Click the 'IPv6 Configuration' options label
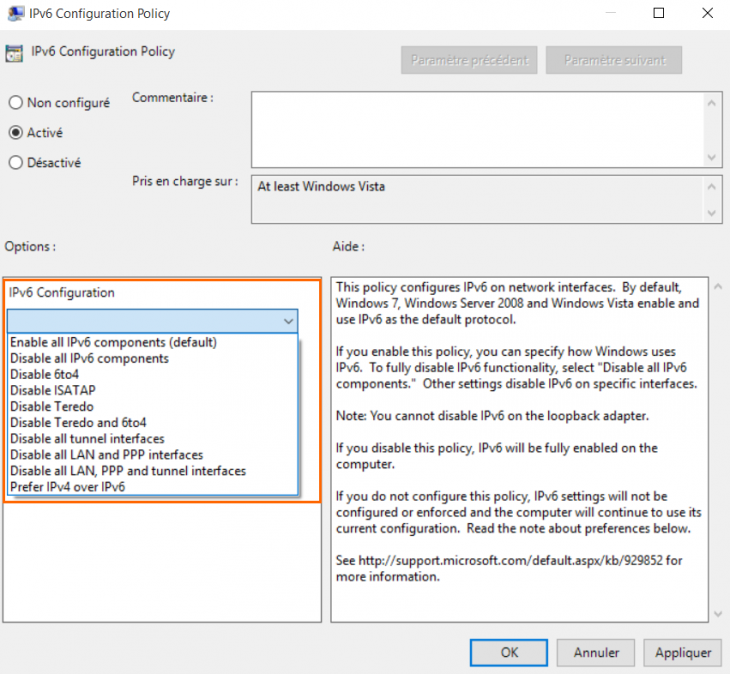The width and height of the screenshot is (730, 674). pos(61,292)
